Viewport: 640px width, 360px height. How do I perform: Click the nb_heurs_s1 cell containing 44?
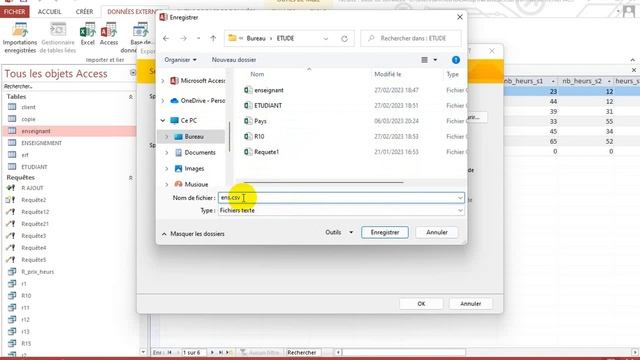click(x=531, y=101)
